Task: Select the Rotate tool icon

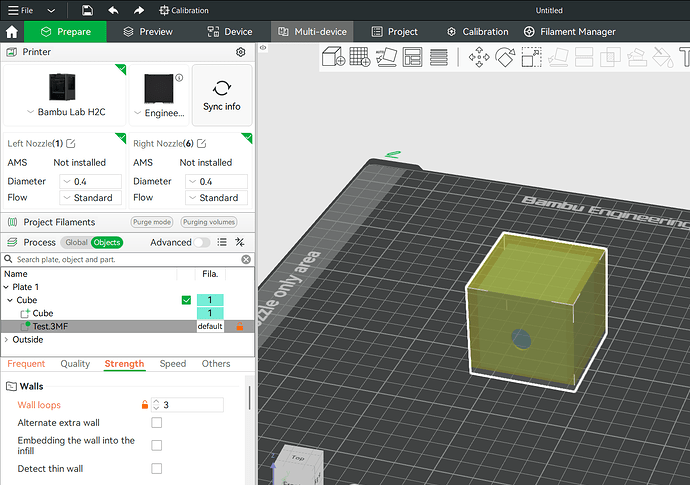Action: tap(505, 57)
